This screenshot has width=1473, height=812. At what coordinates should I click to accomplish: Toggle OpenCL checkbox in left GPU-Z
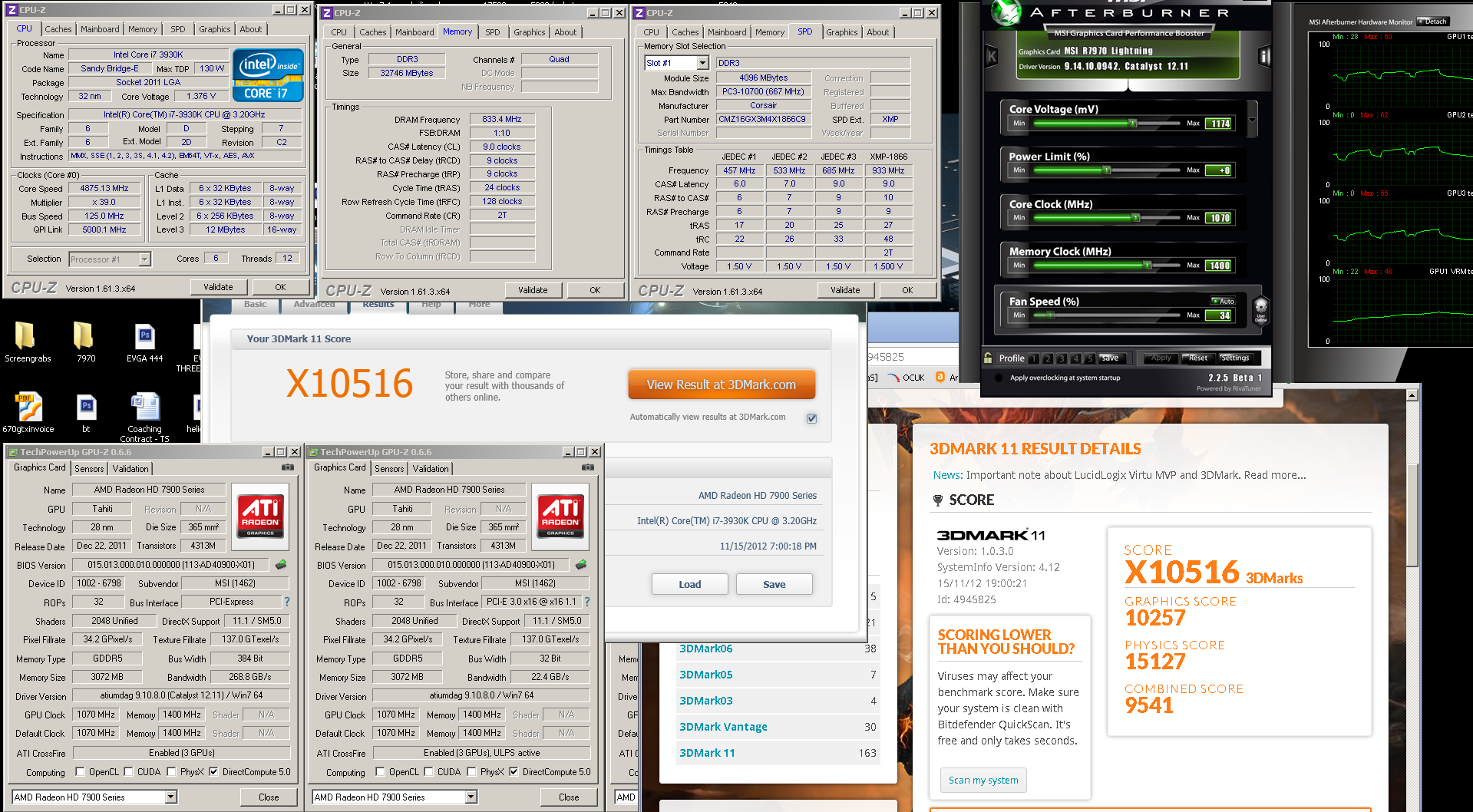[x=80, y=771]
